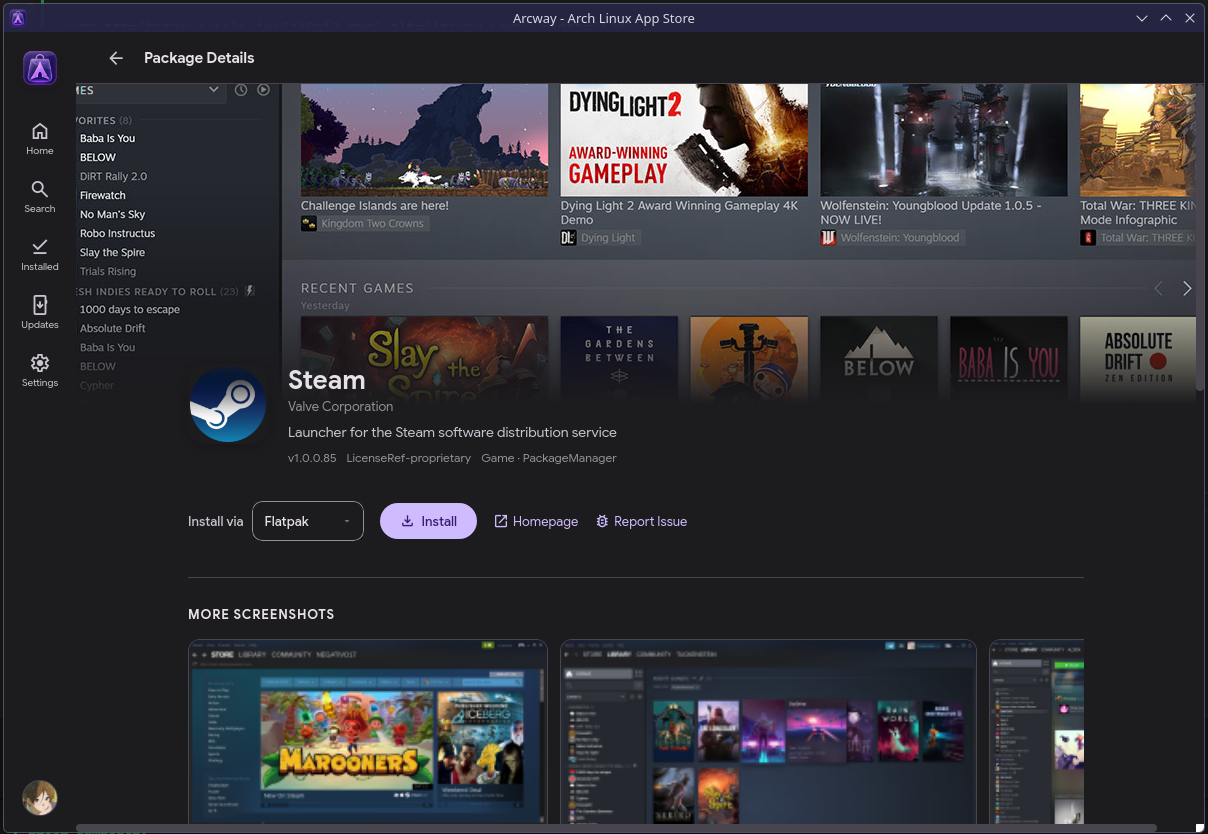Click 'Firewatch' in the banner game list
The height and width of the screenshot is (834, 1208).
[x=103, y=195]
